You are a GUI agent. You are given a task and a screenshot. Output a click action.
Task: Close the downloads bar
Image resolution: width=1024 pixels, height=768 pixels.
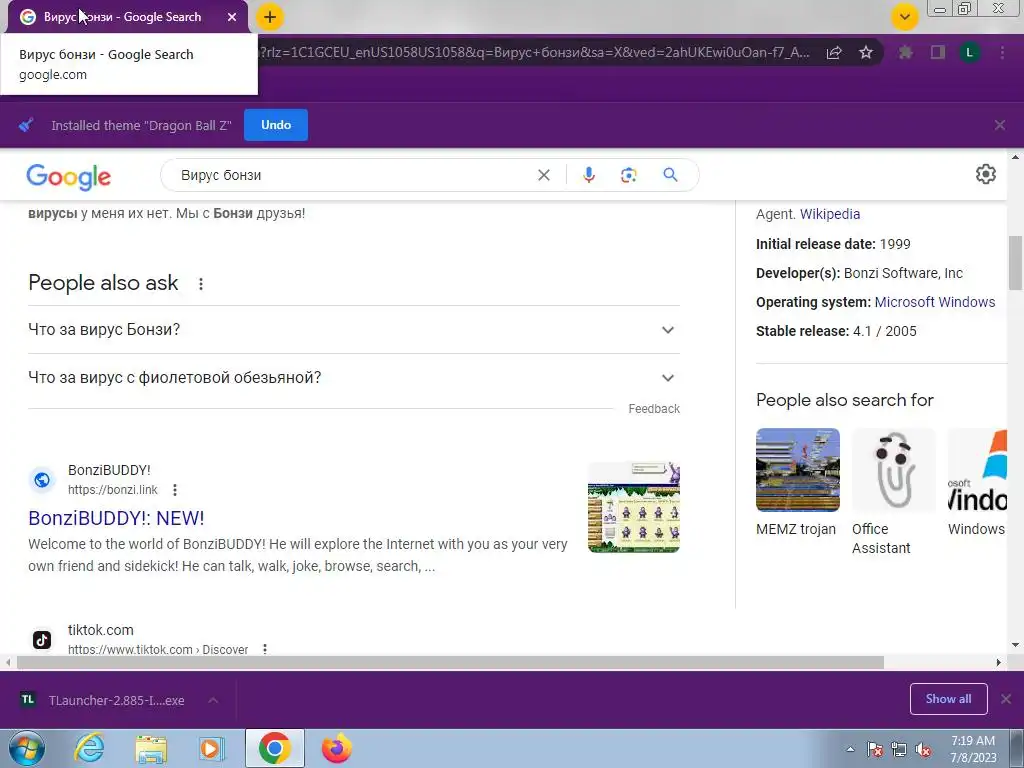[x=1006, y=699]
